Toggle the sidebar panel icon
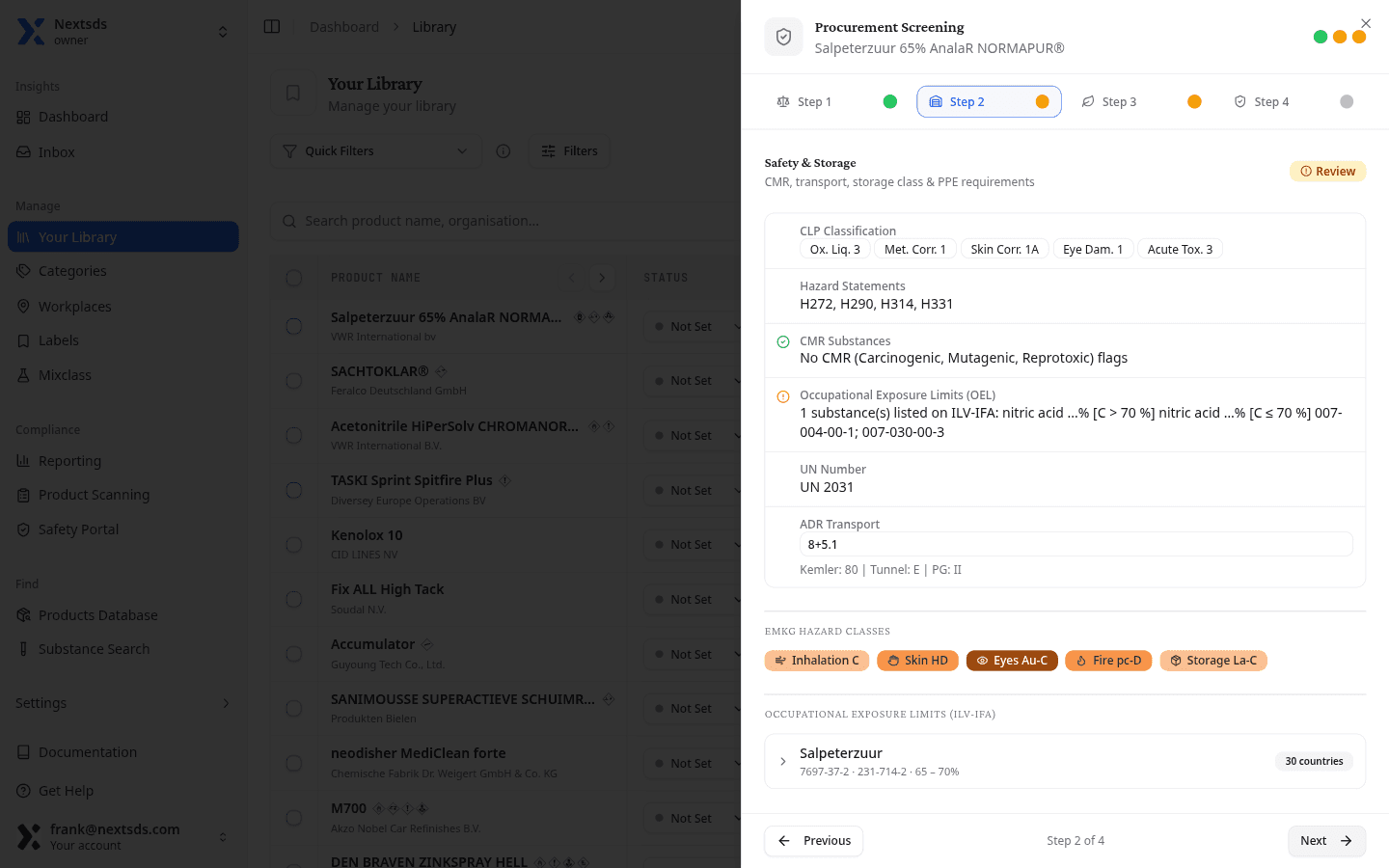Image resolution: width=1389 pixels, height=868 pixels. 272,27
